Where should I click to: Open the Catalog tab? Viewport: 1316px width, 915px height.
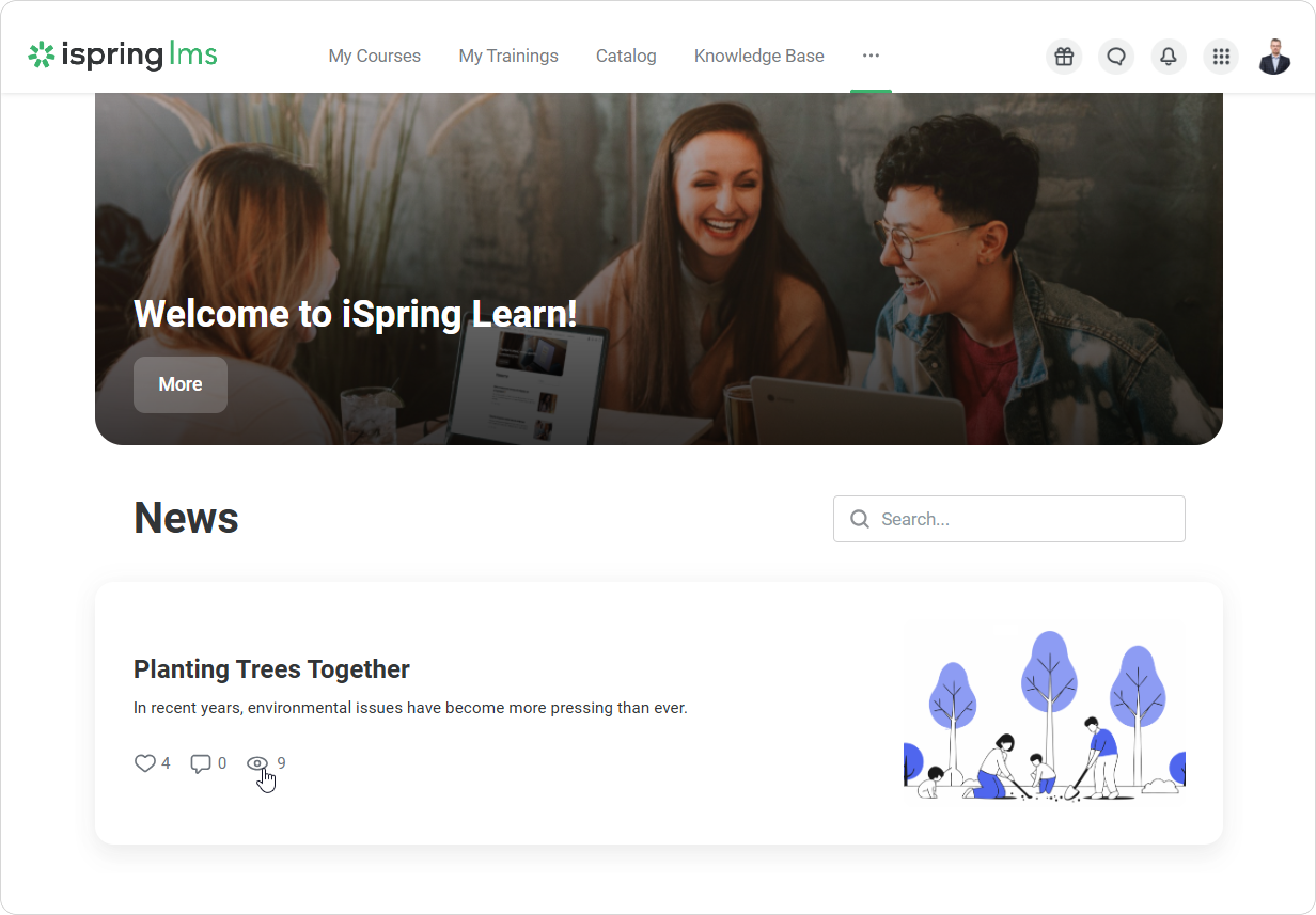pos(626,56)
